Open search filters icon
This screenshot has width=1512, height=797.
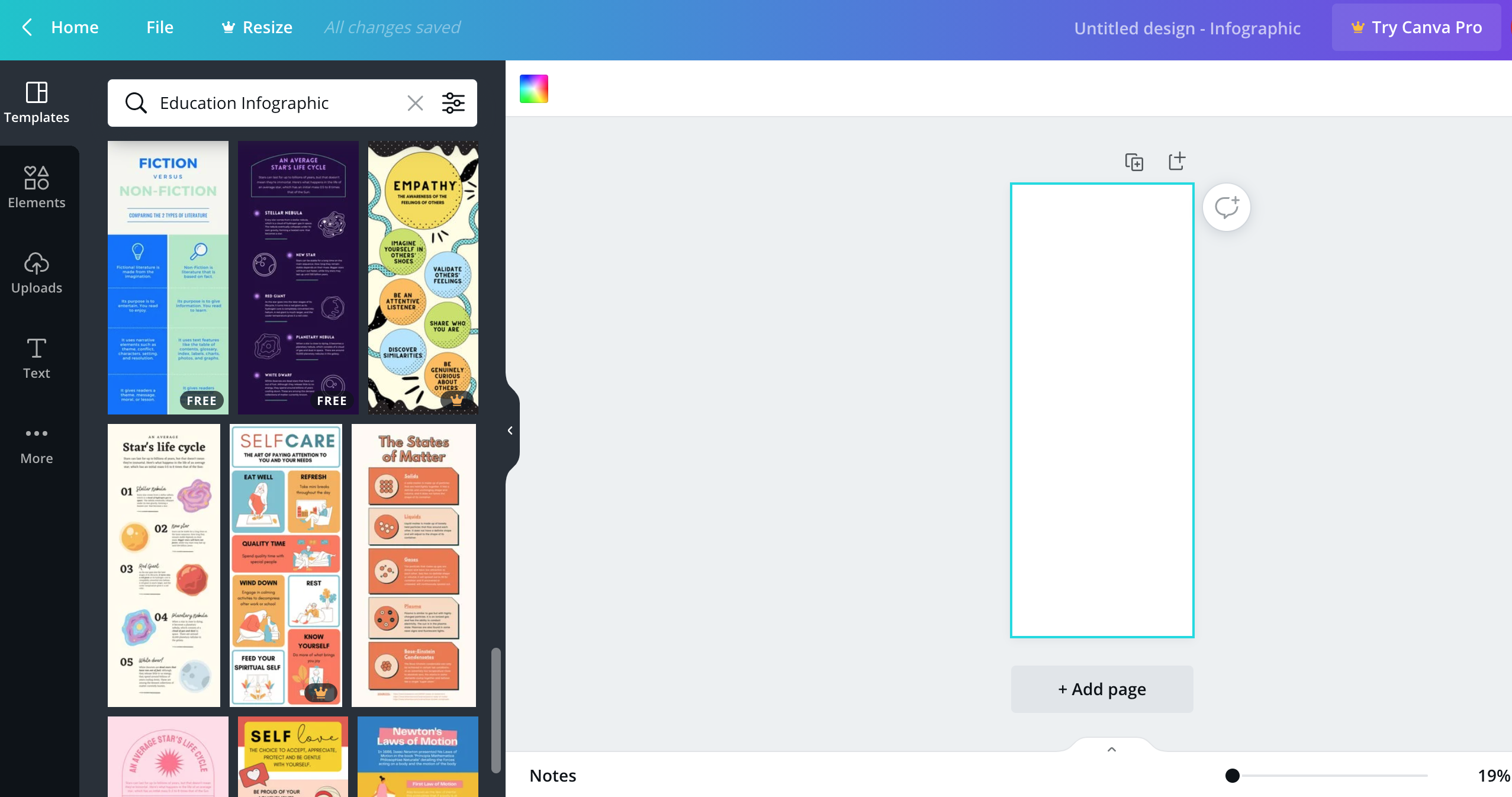click(x=453, y=103)
